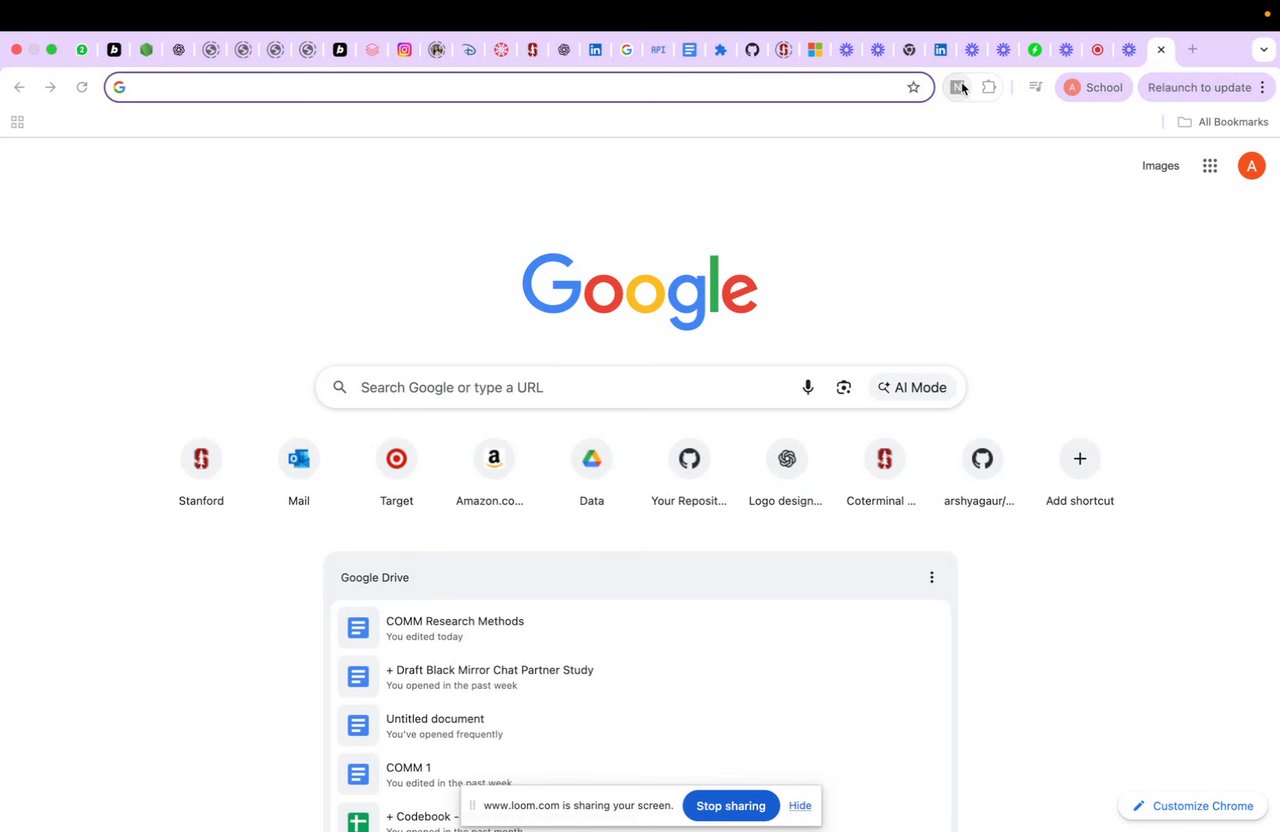Image resolution: width=1280 pixels, height=832 pixels.
Task: Open the Chrome Extensions puzzle icon in toolbar
Action: click(x=989, y=87)
